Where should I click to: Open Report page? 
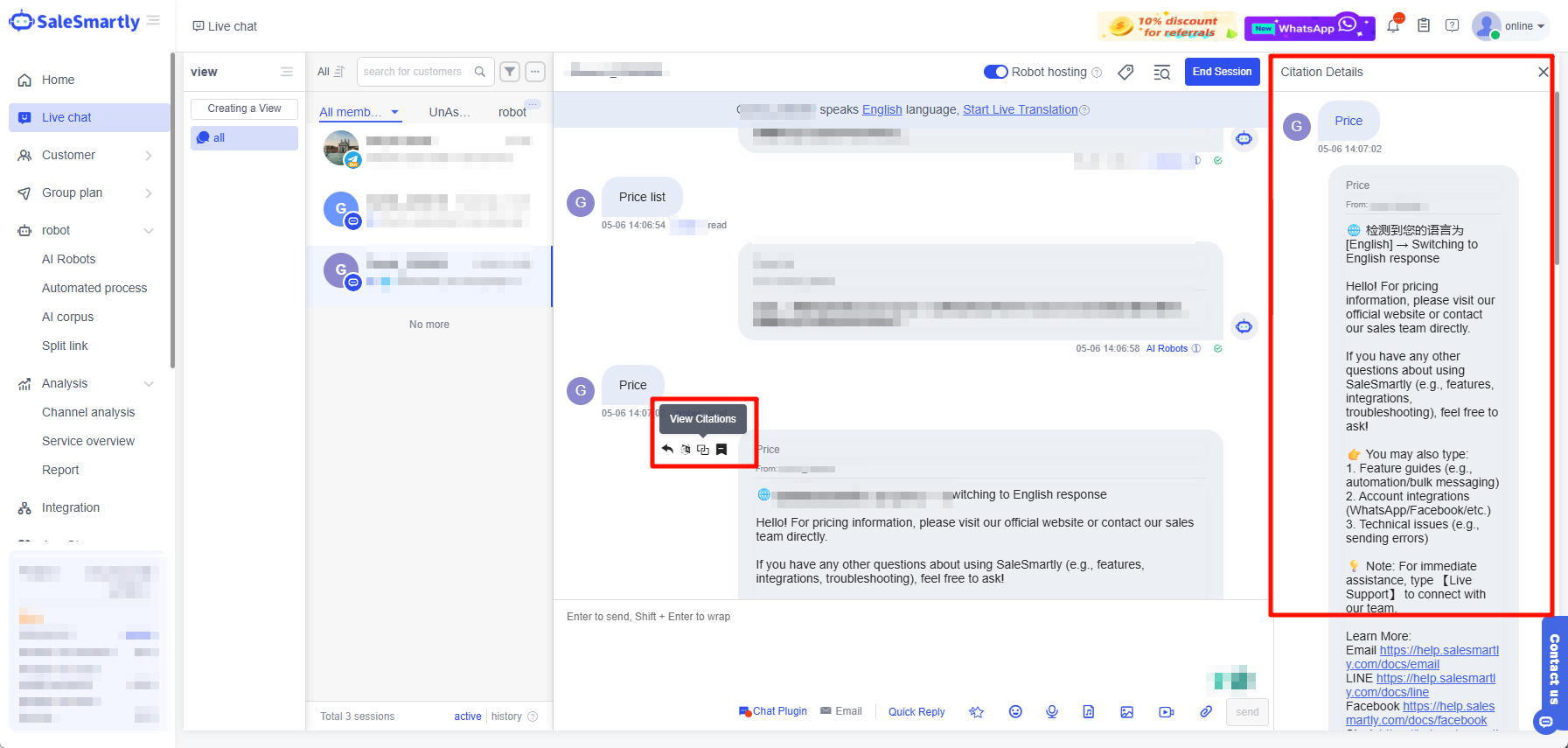click(x=60, y=470)
